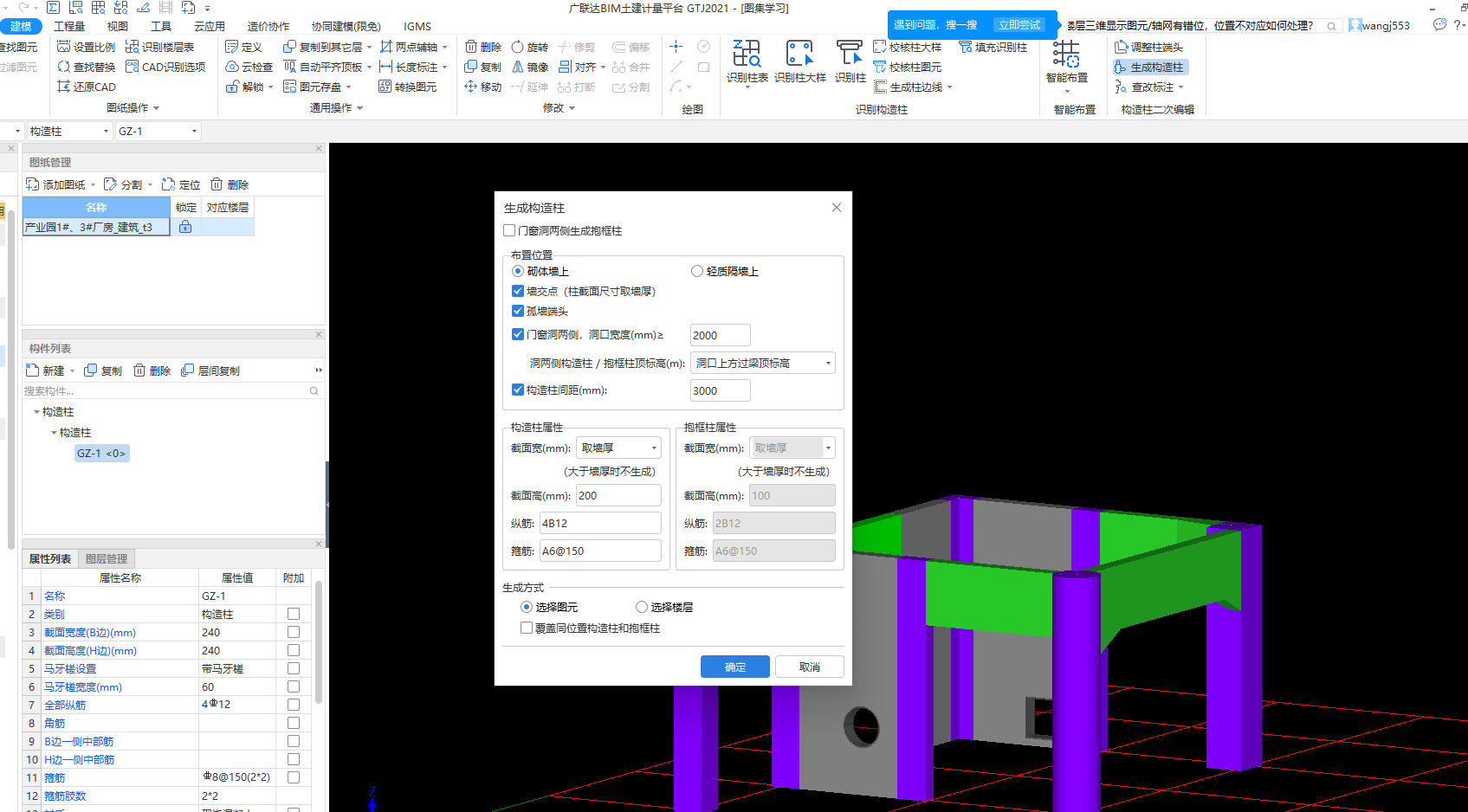Collapse the top-level 构造柱 tree node
Screen dimensions: 1468x812
pos(36,412)
